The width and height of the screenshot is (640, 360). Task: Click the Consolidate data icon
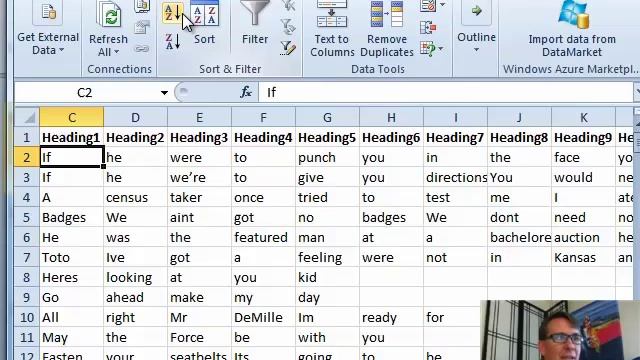(x=428, y=28)
